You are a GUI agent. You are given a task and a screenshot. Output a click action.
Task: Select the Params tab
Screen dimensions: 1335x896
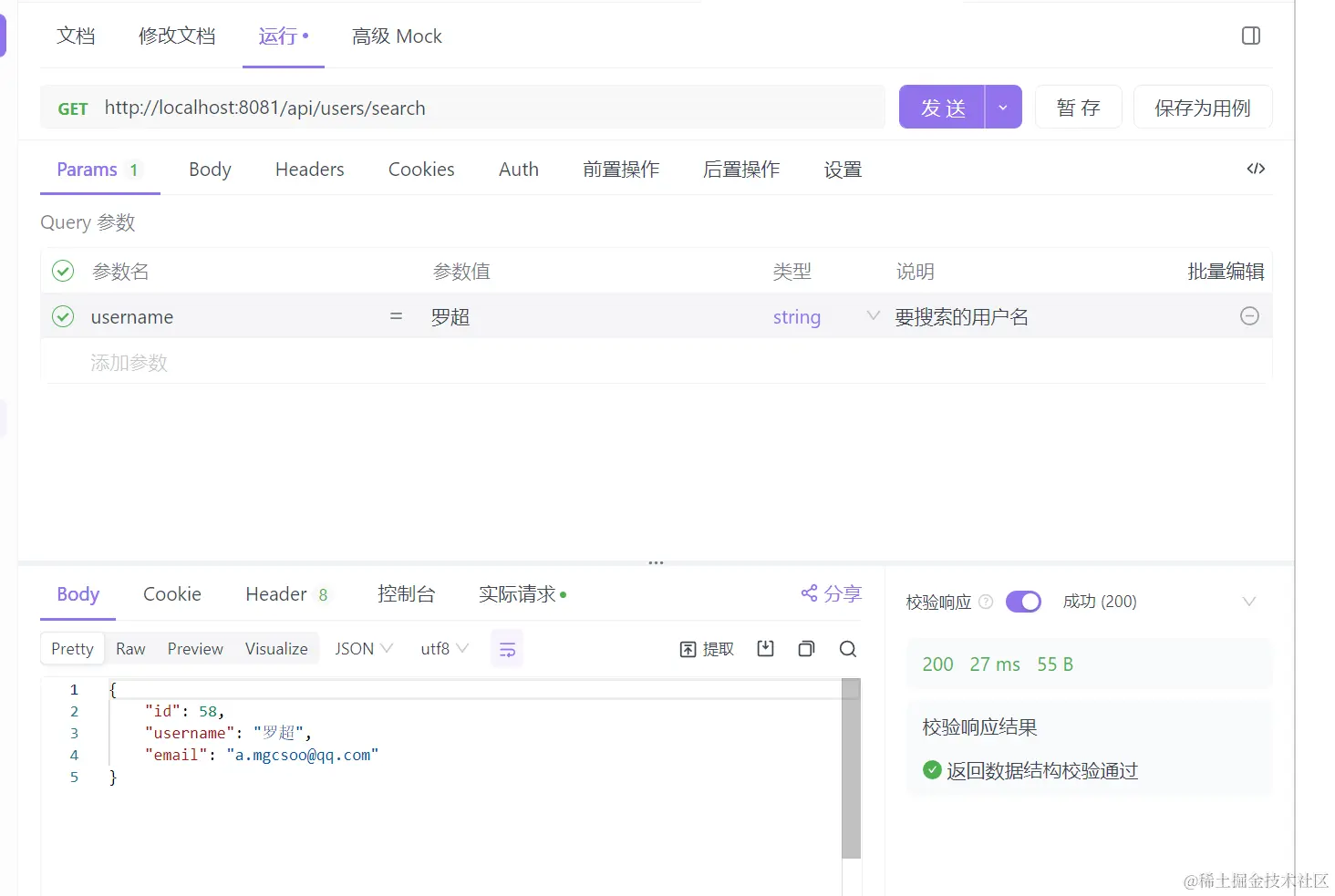tap(98, 170)
